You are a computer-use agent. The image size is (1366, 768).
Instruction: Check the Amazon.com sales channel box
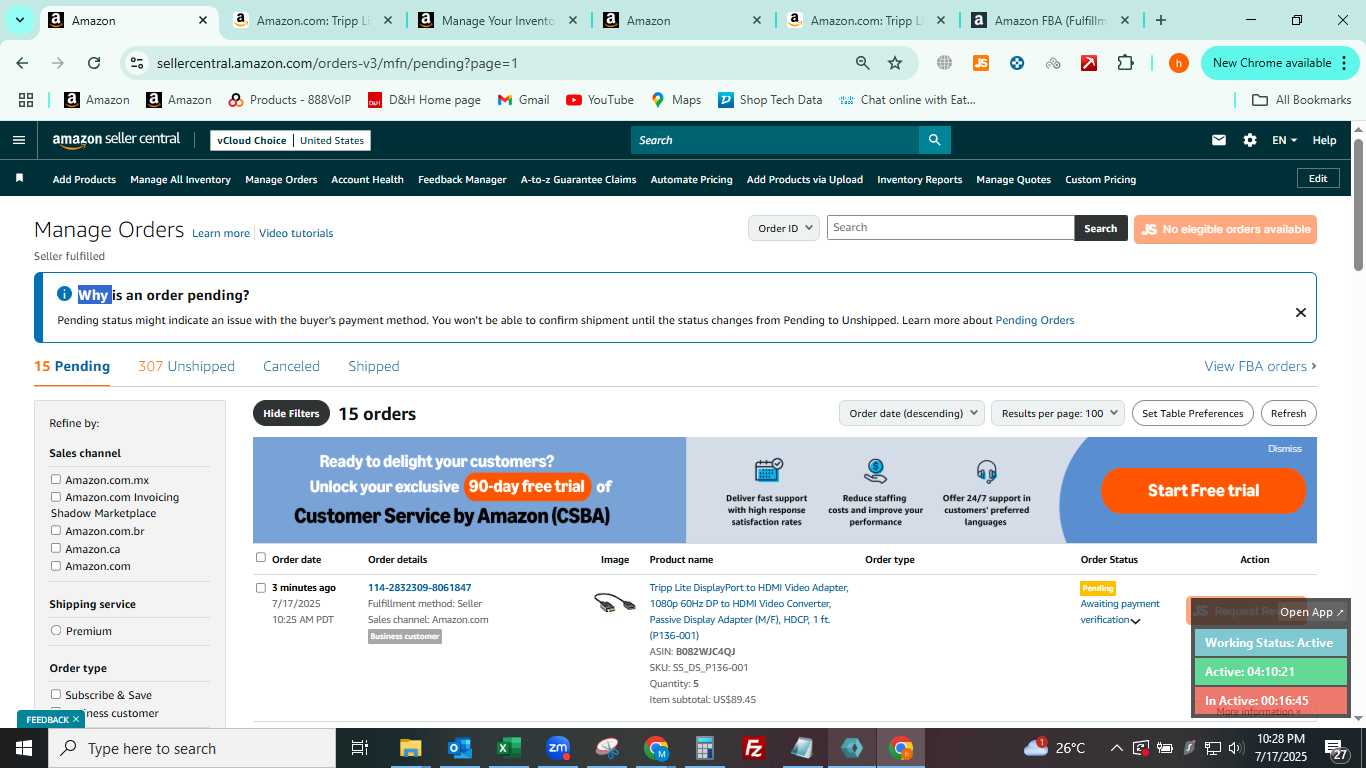point(56,565)
